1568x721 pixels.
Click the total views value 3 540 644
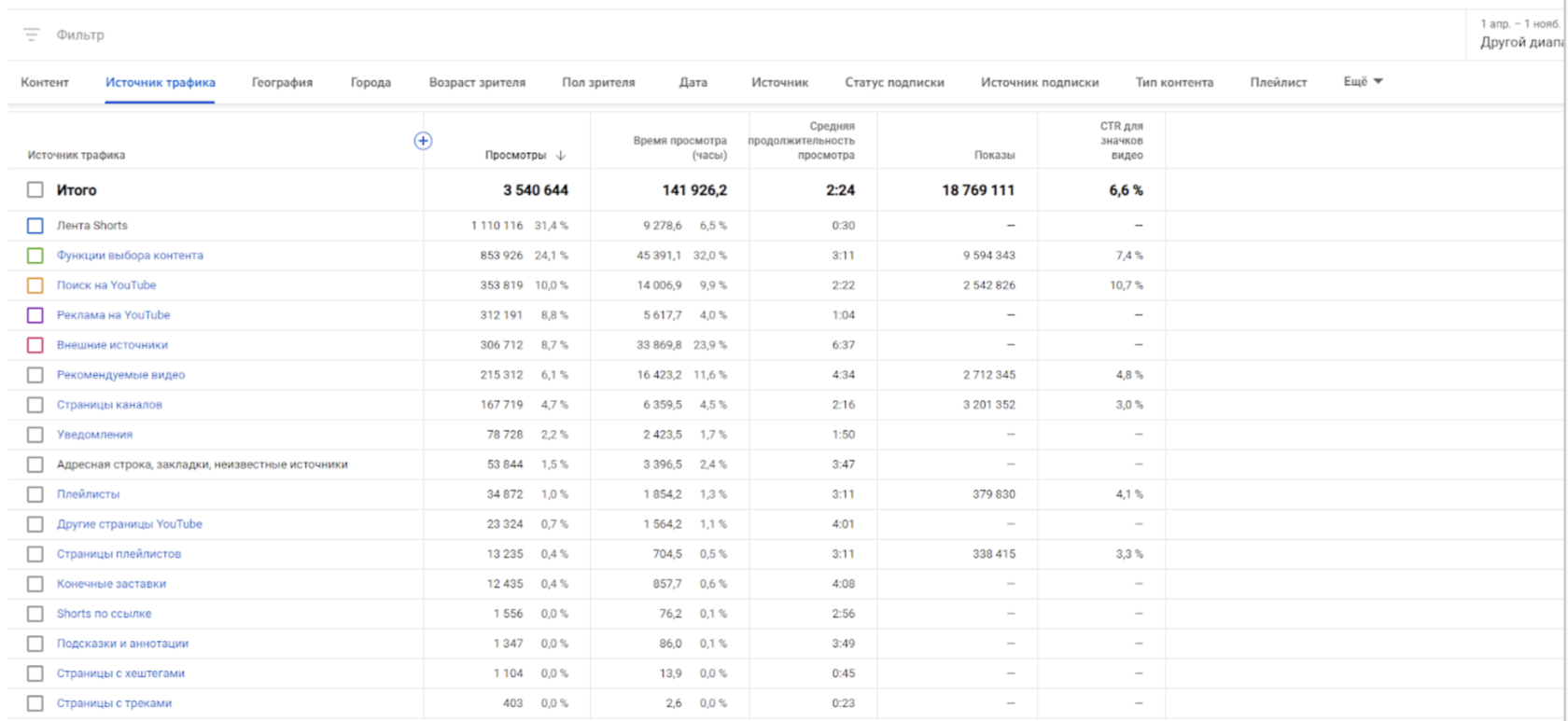click(536, 190)
